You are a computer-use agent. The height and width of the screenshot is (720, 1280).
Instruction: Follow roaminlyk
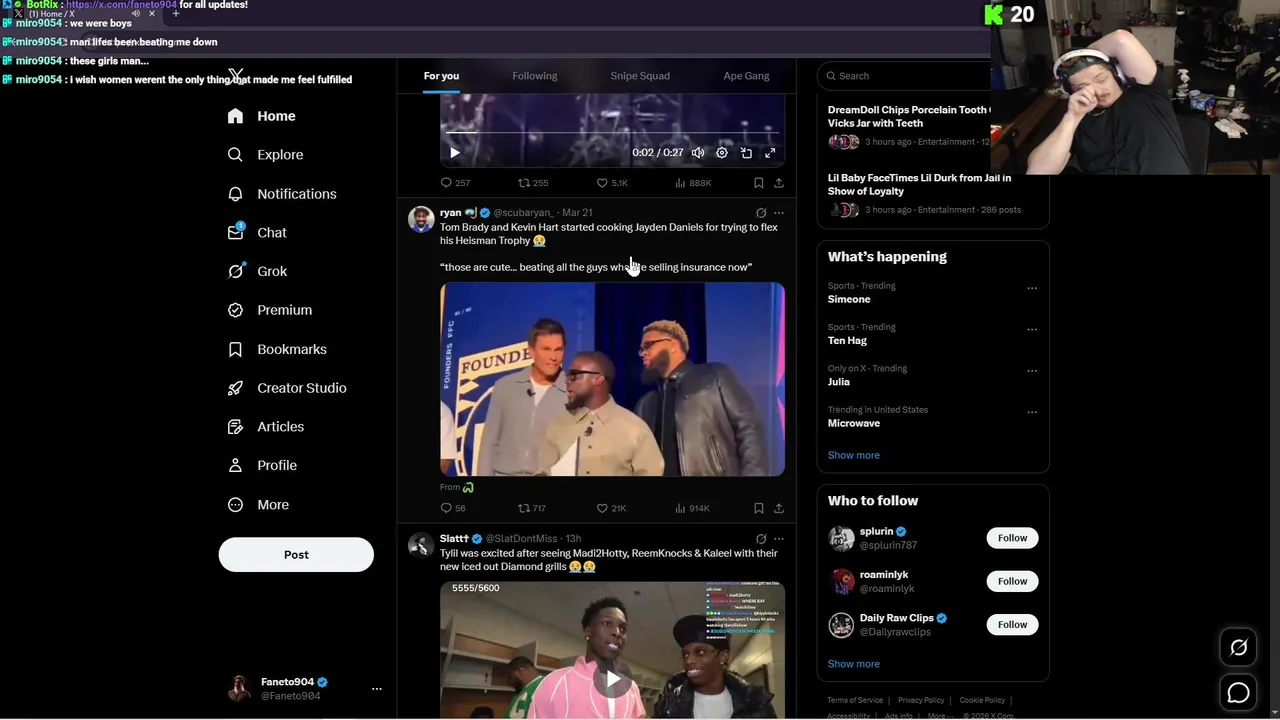[x=1012, y=581]
